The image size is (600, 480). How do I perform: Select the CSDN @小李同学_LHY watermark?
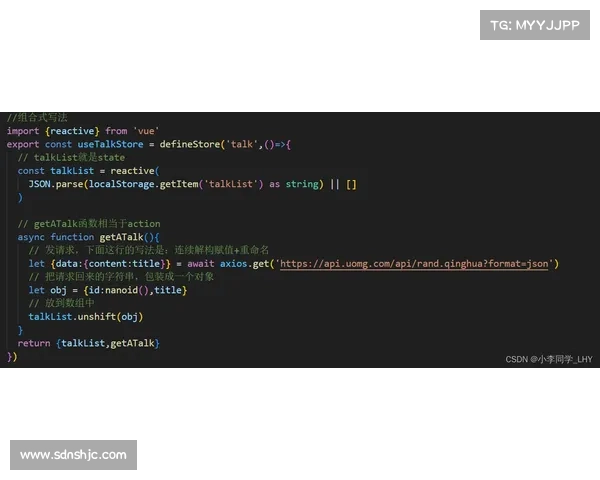tap(548, 359)
